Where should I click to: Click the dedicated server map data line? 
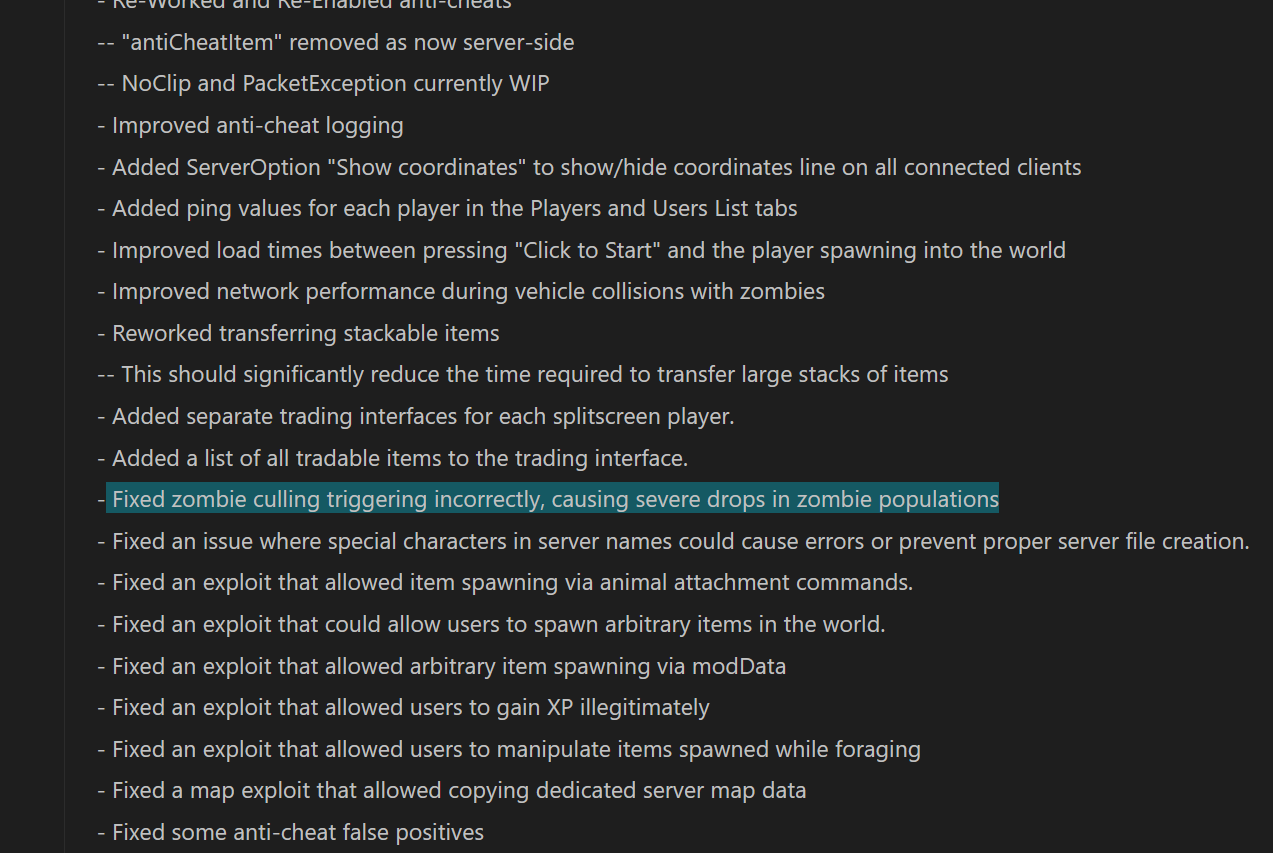(452, 790)
